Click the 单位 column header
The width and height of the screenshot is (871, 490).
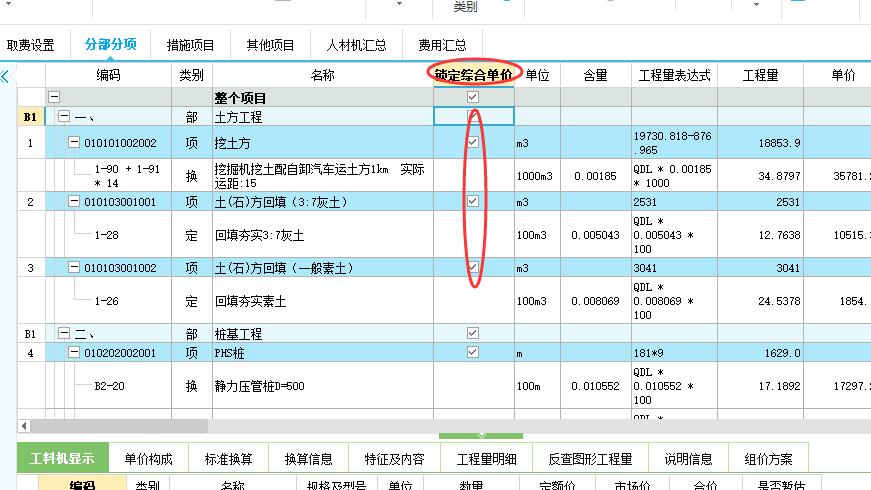click(537, 75)
